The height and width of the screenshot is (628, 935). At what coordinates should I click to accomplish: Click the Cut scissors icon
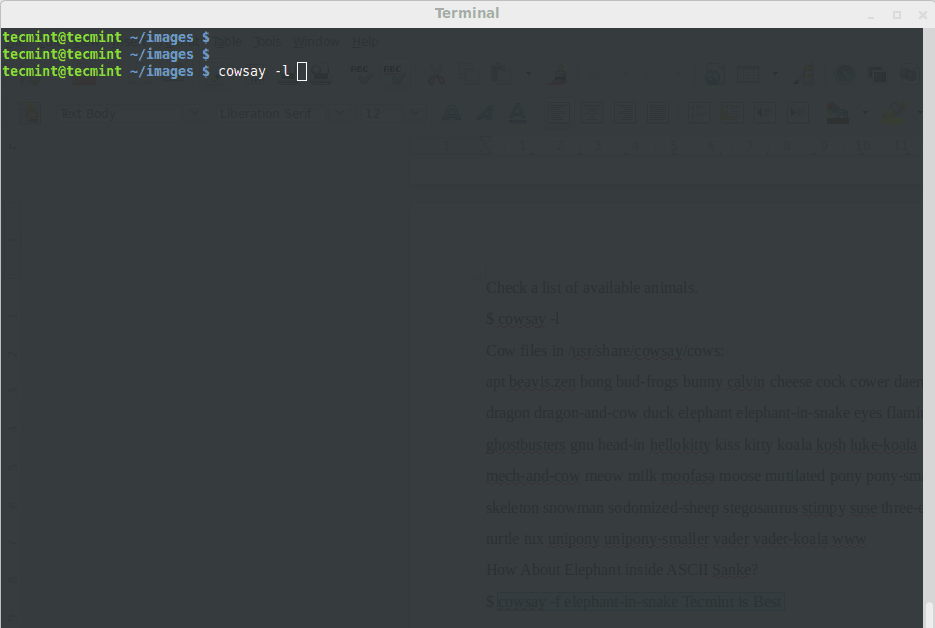436,74
